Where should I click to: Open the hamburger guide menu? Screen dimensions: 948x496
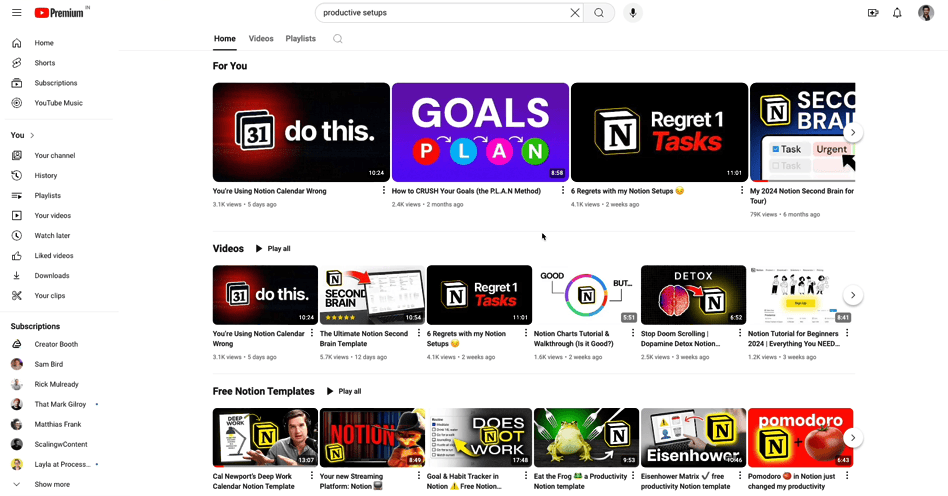pos(16,13)
